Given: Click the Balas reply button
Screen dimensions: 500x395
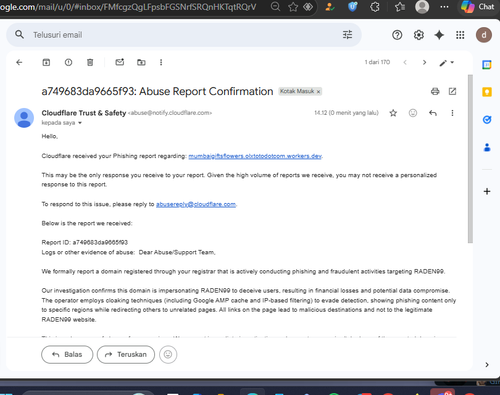Looking at the screenshot, I should click(x=67, y=354).
